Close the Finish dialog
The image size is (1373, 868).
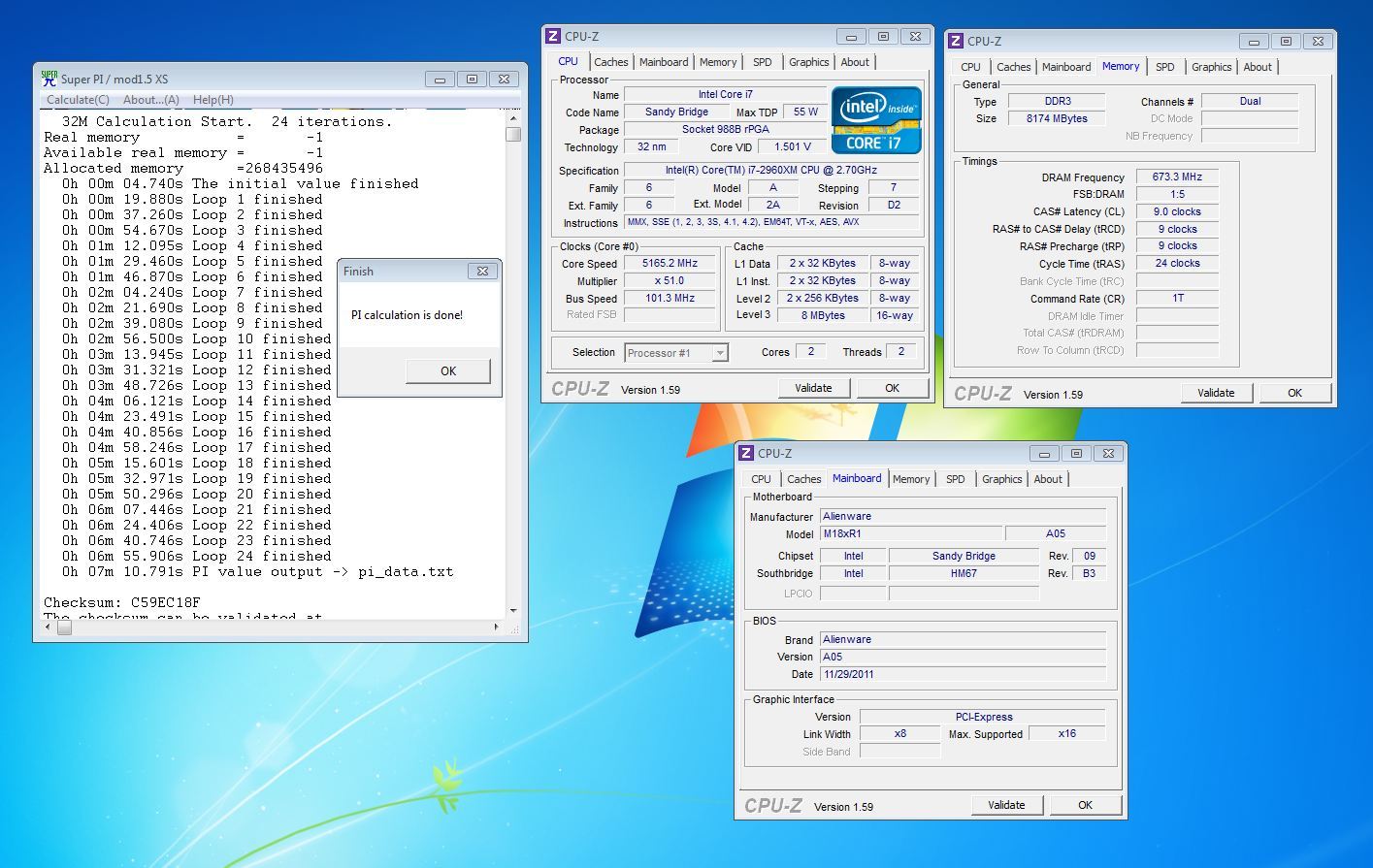482,272
